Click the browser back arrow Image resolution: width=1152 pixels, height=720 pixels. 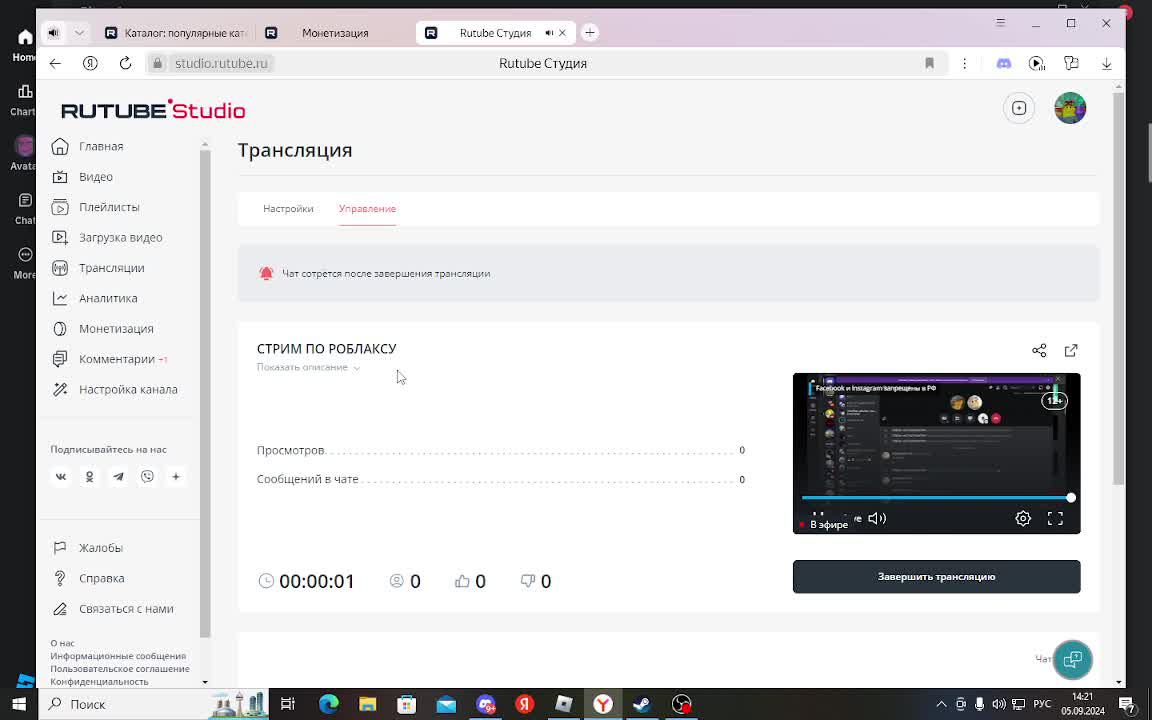click(55, 63)
